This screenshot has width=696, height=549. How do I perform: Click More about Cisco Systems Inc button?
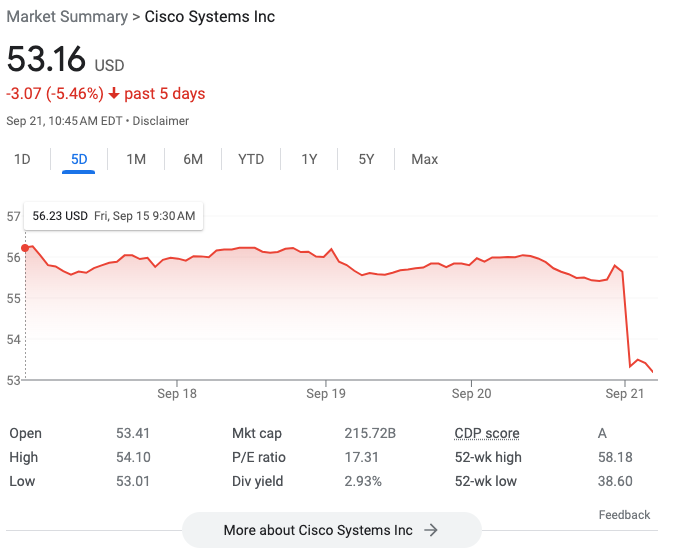pos(332,530)
